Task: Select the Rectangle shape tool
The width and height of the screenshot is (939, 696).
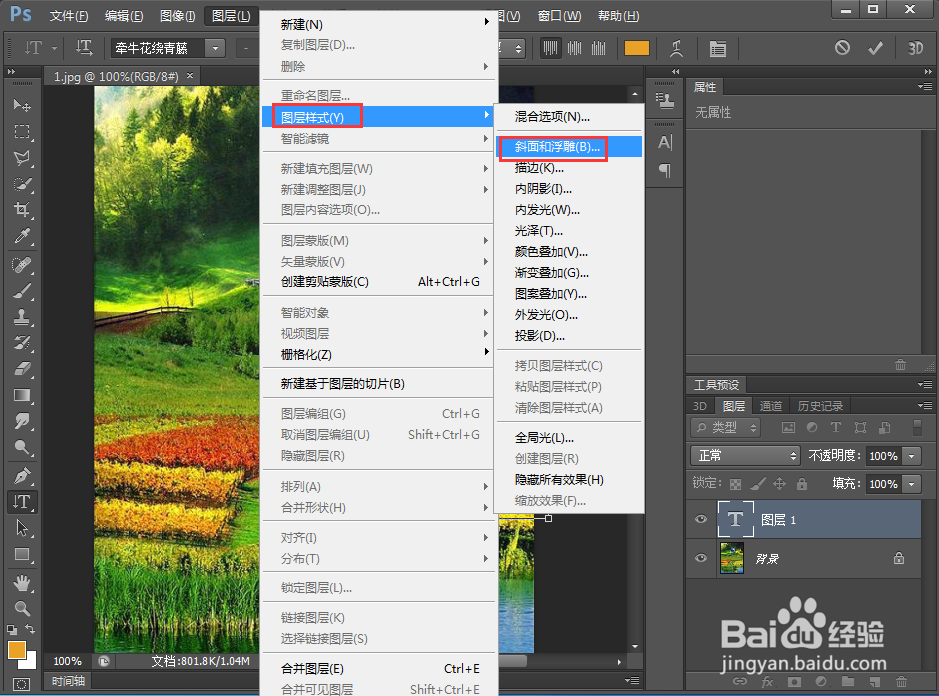Action: click(x=22, y=555)
